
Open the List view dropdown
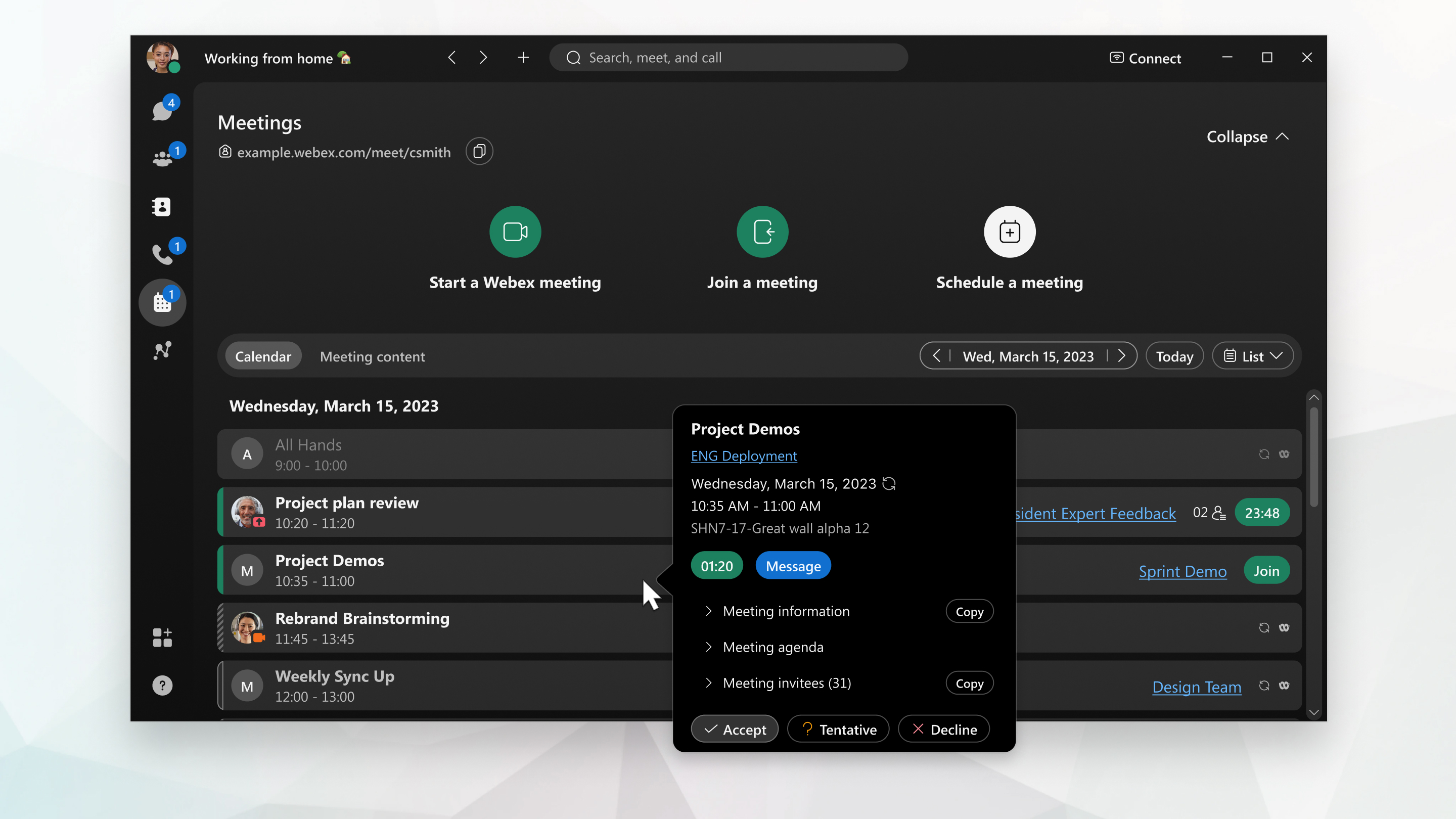pos(1253,355)
